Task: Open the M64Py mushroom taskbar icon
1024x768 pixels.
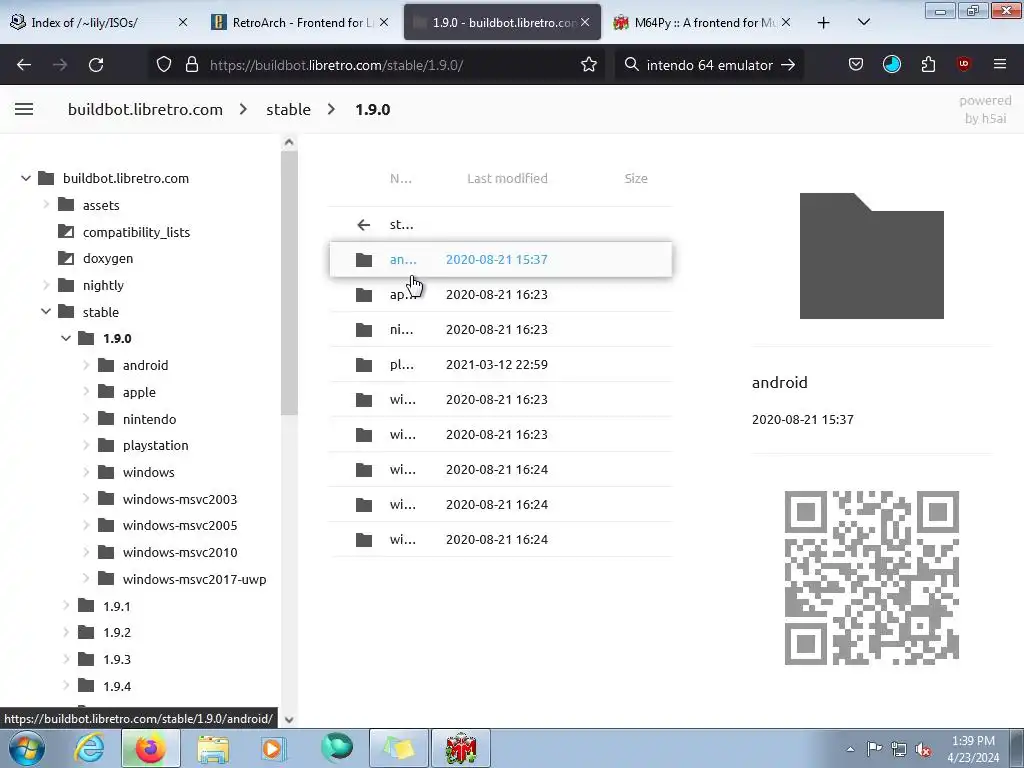Action: [460, 748]
